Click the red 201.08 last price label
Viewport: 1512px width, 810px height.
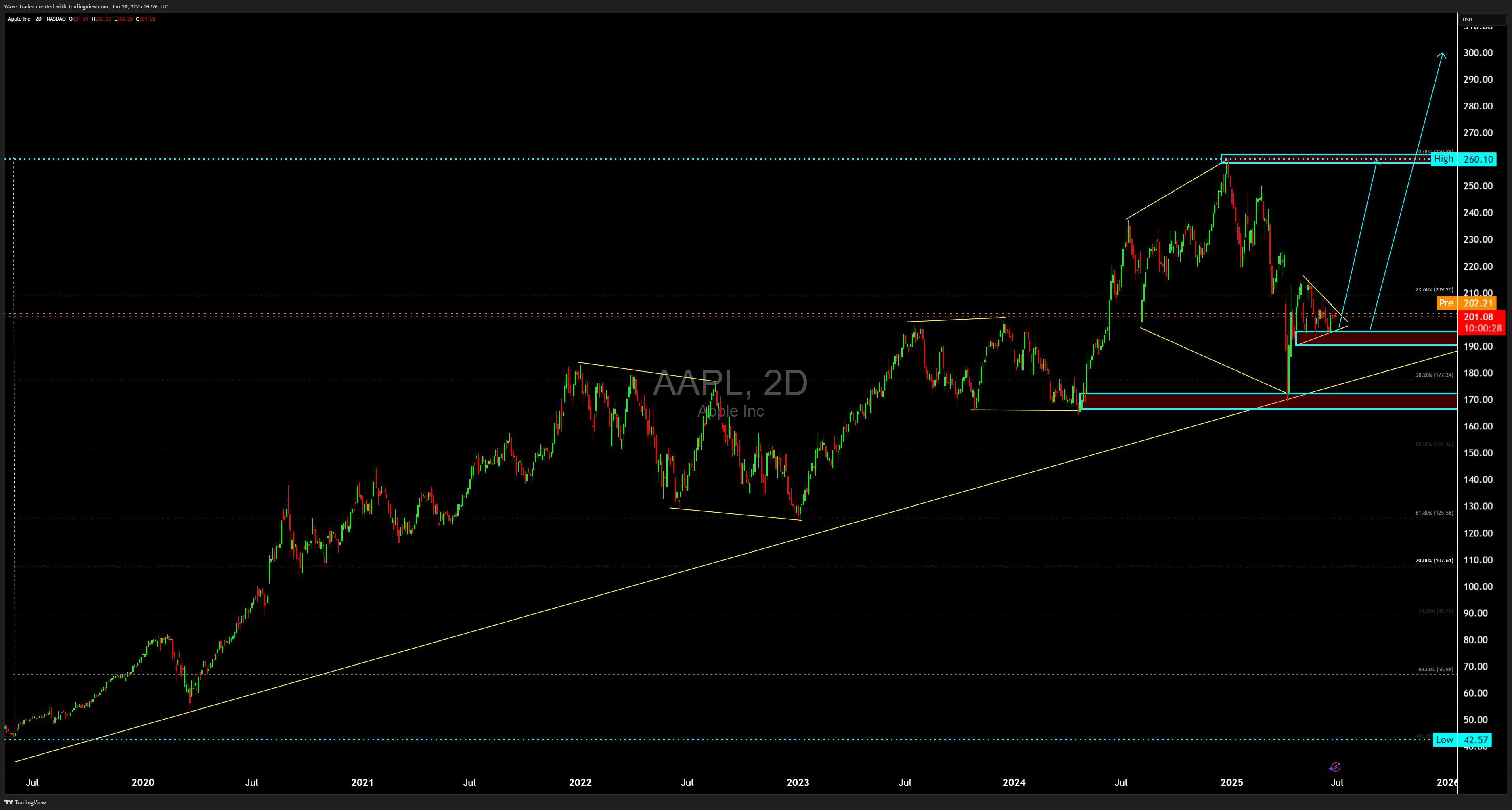[x=1478, y=317]
